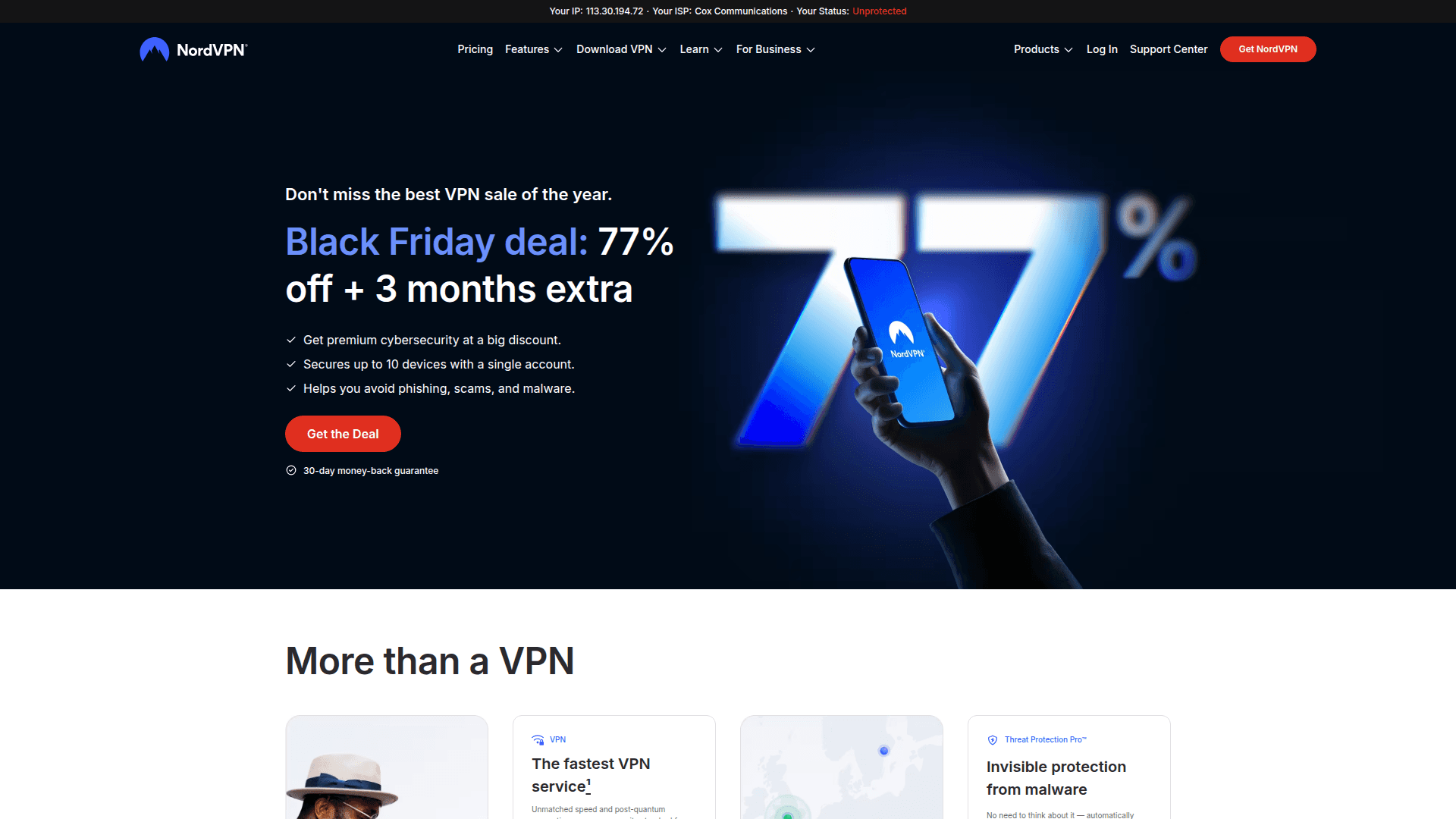Expand the Learn menu chevron
The height and width of the screenshot is (819, 1456).
click(x=718, y=49)
